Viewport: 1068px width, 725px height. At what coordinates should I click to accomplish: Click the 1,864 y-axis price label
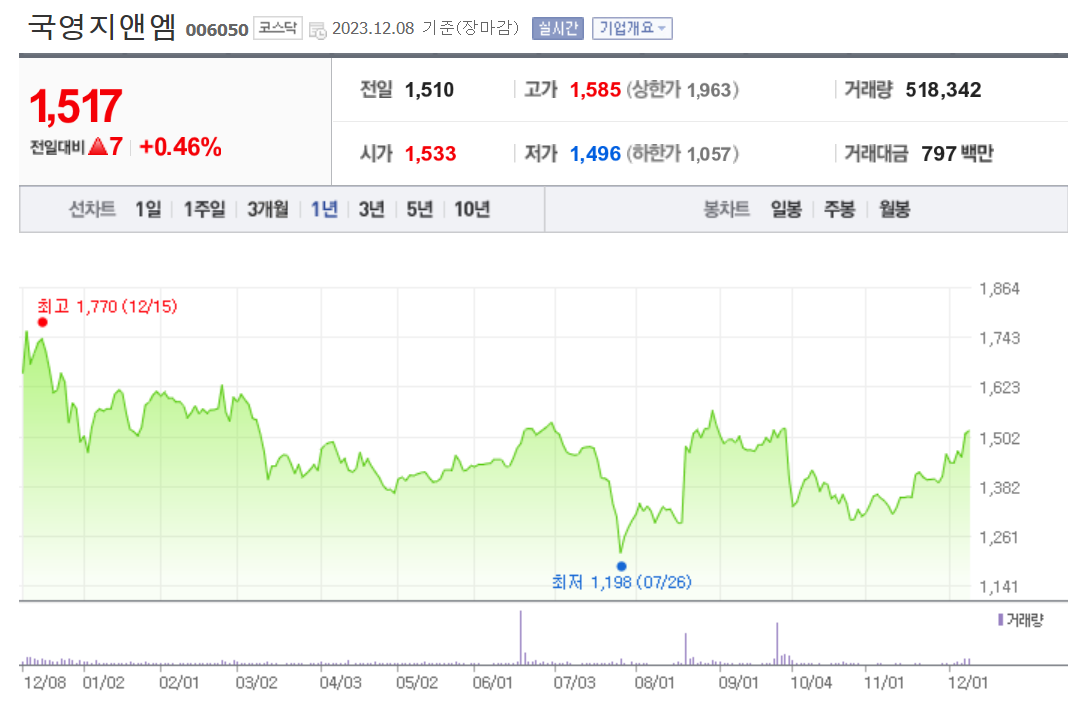click(x=999, y=289)
